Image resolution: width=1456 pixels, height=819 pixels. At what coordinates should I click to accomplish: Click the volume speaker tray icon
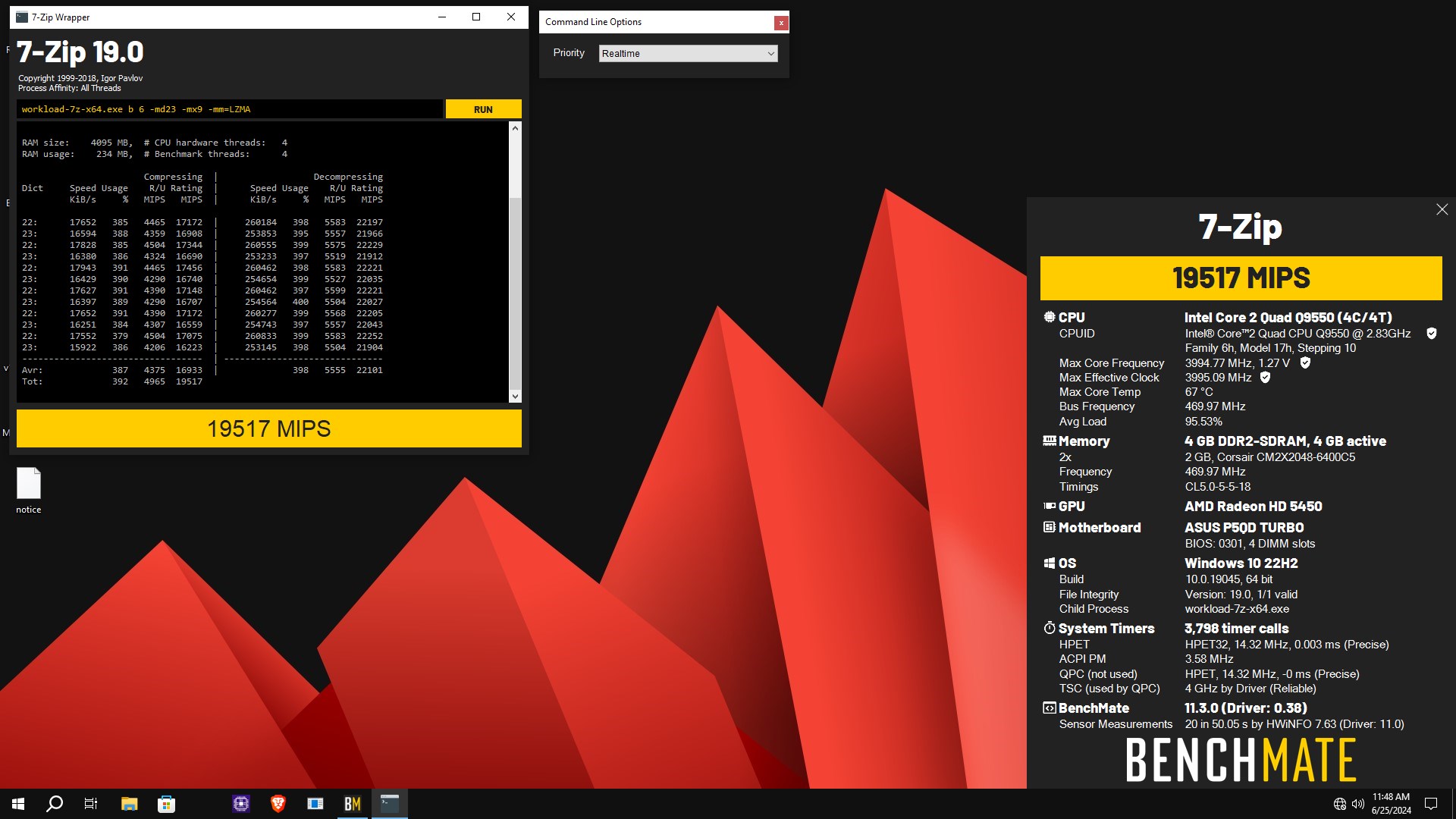point(1358,804)
